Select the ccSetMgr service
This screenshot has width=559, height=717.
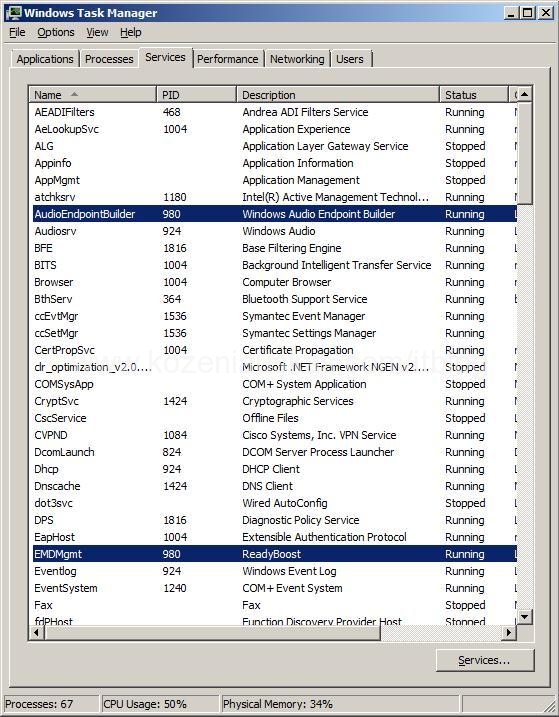(x=274, y=333)
